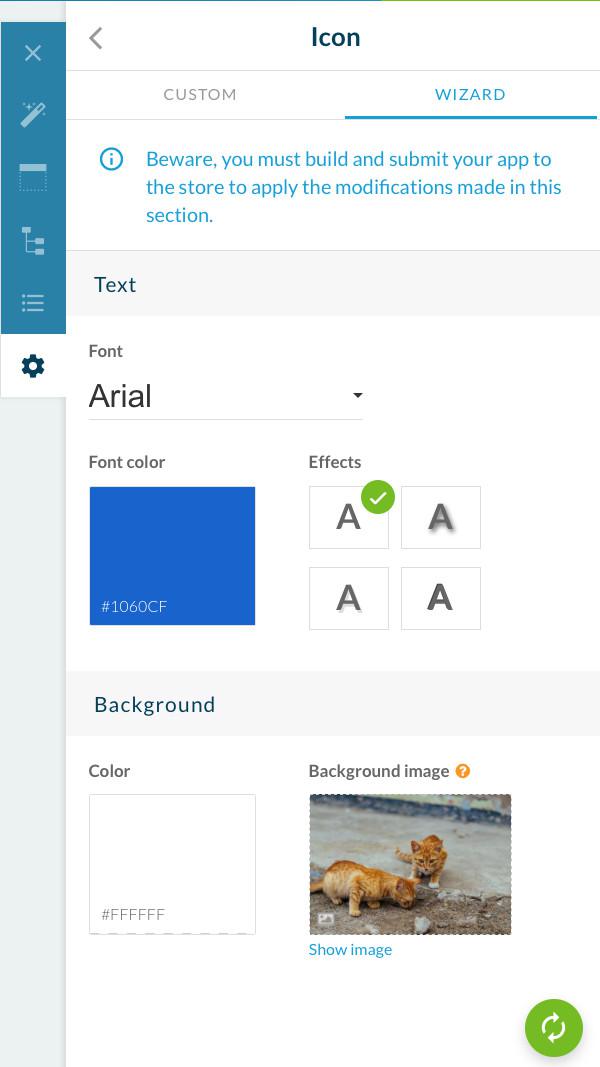Viewport: 600px width, 1067px height.
Task: Open the magic wand design section
Action: 33,115
